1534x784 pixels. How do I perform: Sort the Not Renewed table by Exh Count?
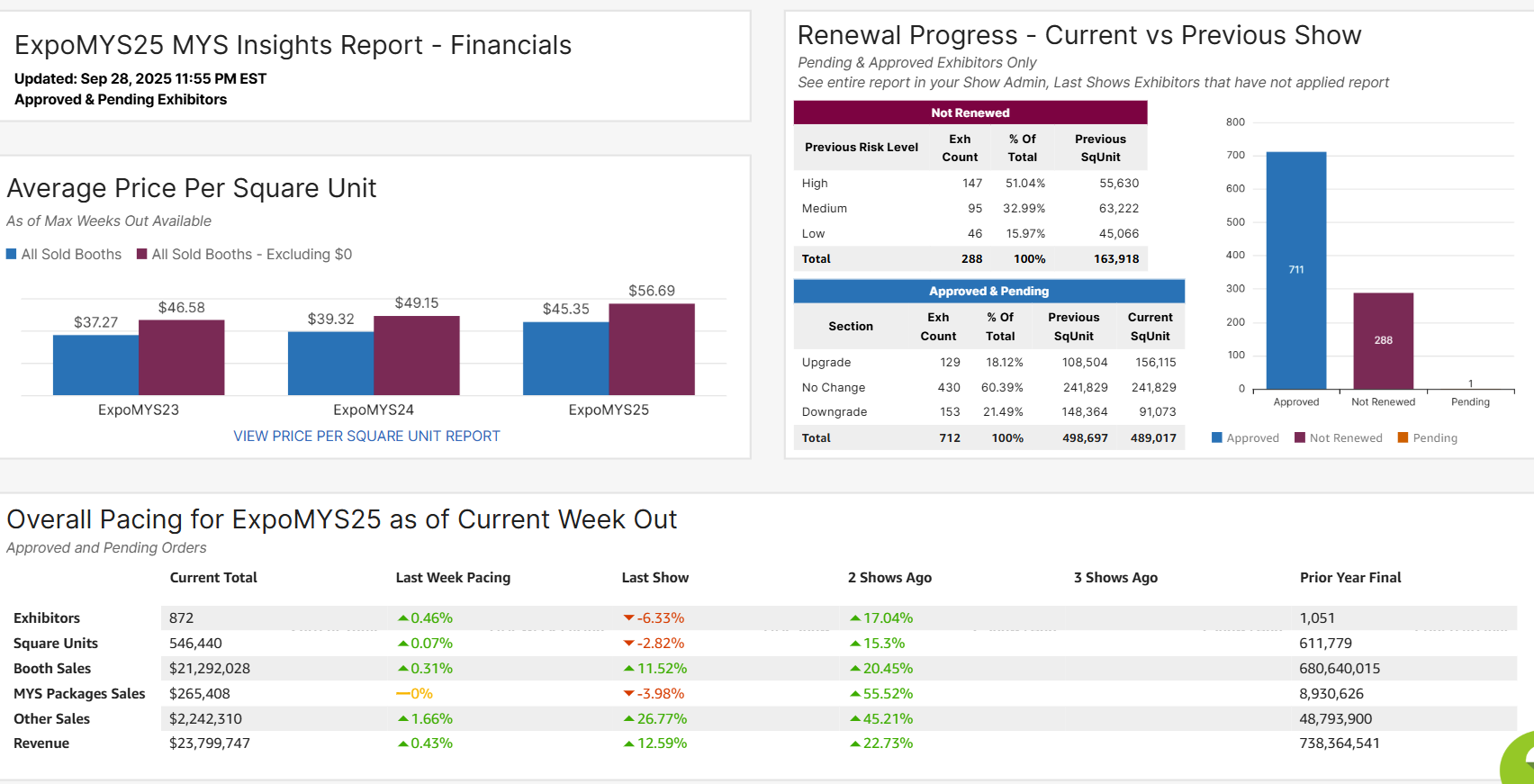960,148
